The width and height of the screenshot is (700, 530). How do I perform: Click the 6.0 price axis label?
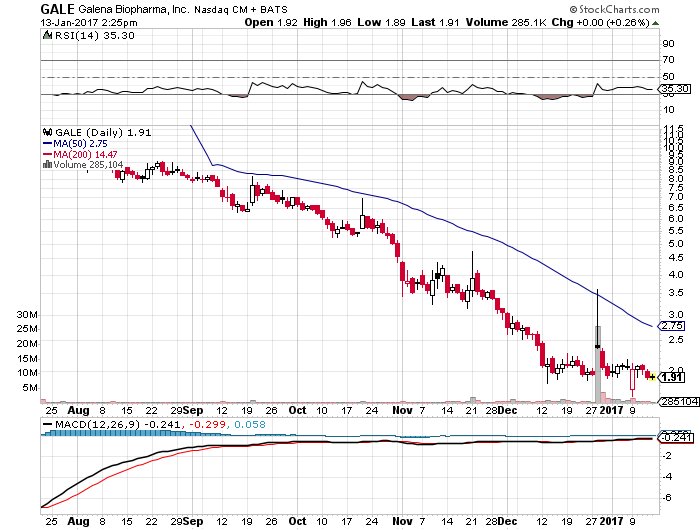coord(676,219)
